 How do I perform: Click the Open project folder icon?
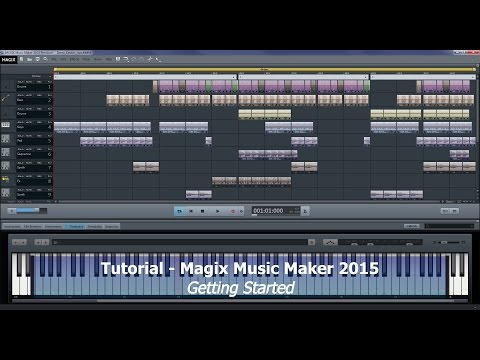tap(30, 59)
